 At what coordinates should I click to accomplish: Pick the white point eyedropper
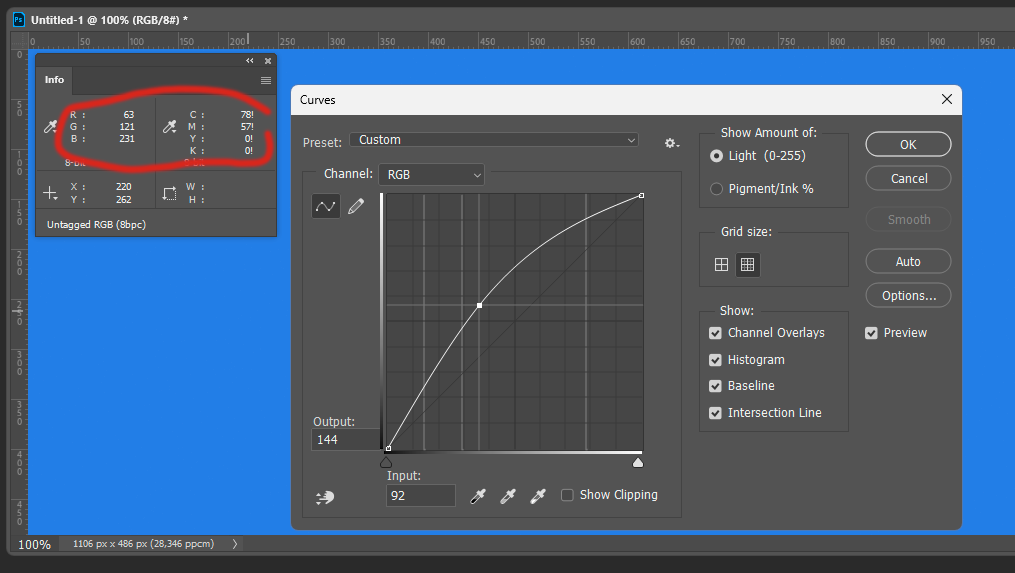pyautogui.click(x=537, y=497)
